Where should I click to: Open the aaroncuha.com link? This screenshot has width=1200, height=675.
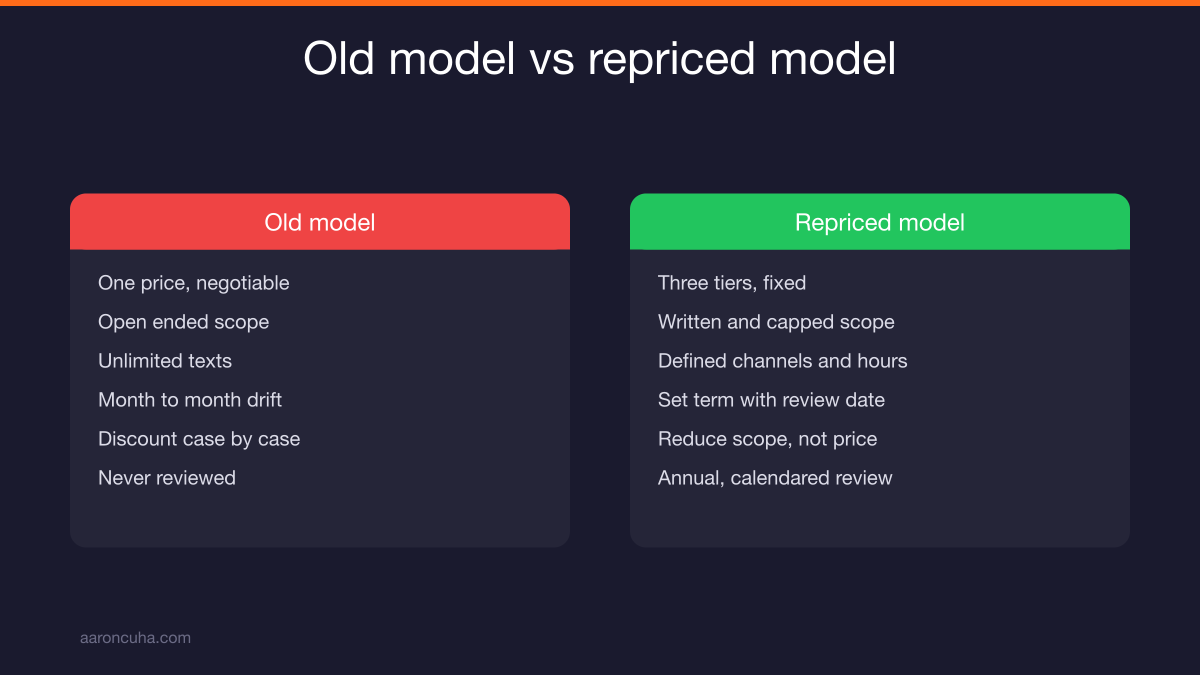tap(135, 637)
